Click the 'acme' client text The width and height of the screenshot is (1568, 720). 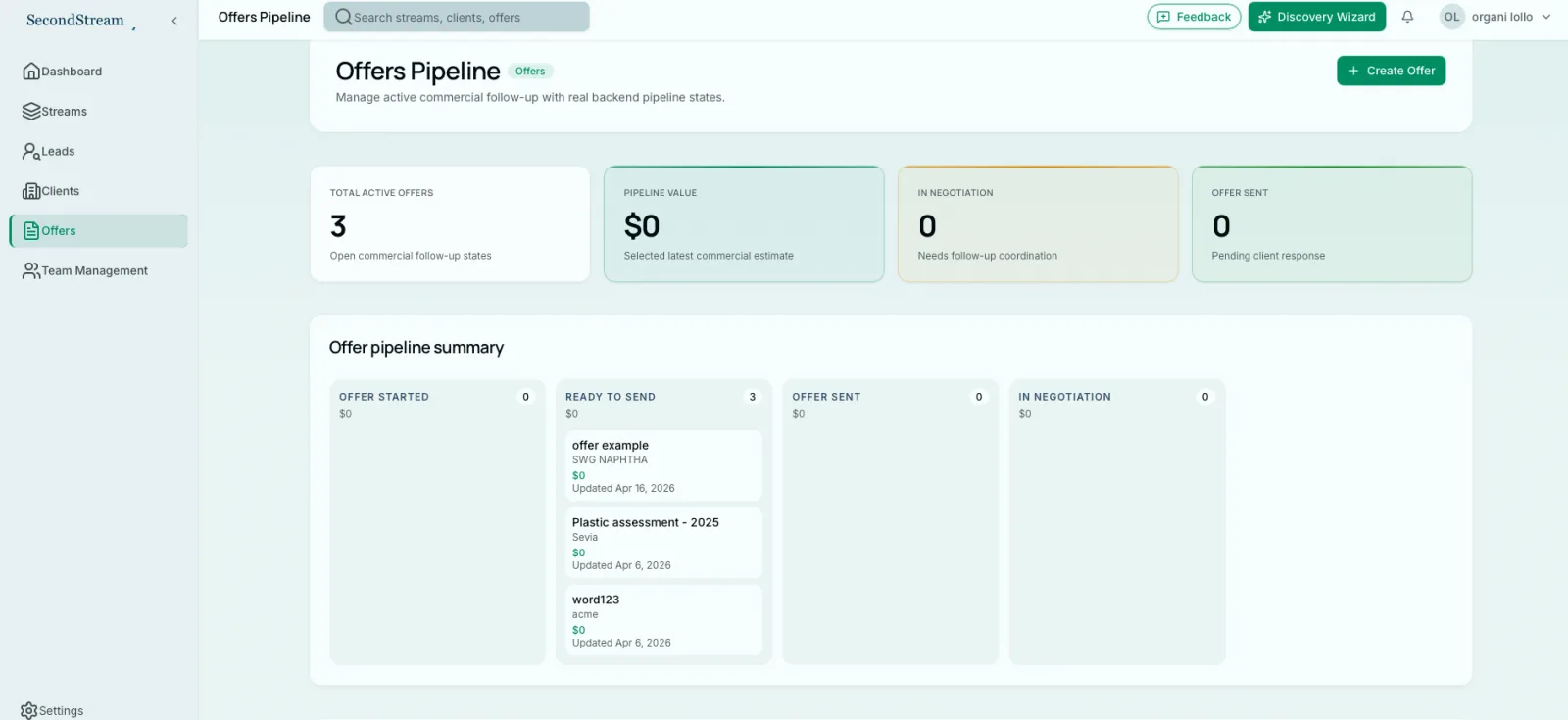point(585,614)
